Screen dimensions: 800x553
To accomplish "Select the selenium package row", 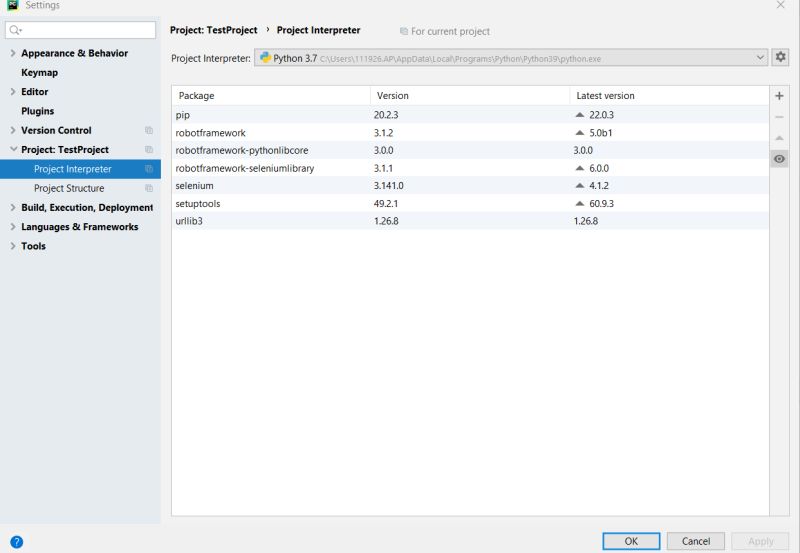I will pyautogui.click(x=470, y=186).
